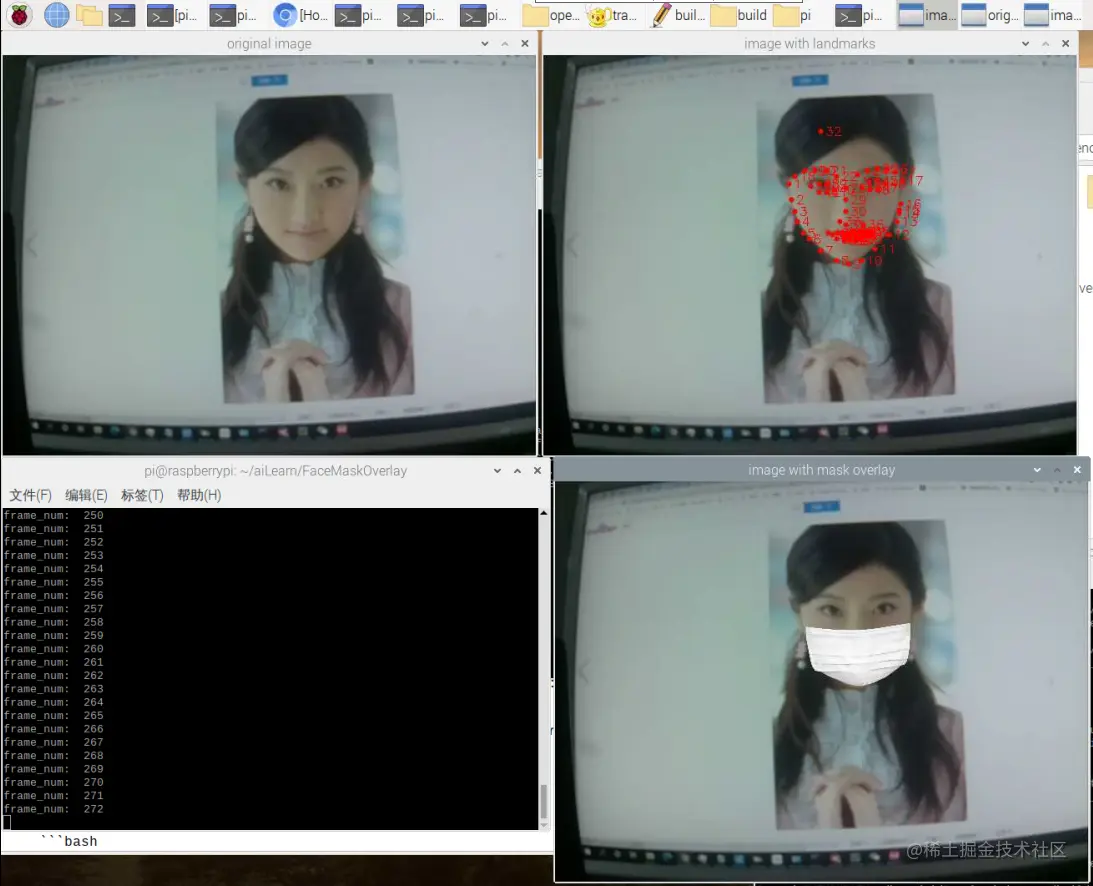Click terminal title 'pi@raspberrypi: ~/aiLearn/FaceMaskOverlay'
The image size is (1093, 886).
275,471
